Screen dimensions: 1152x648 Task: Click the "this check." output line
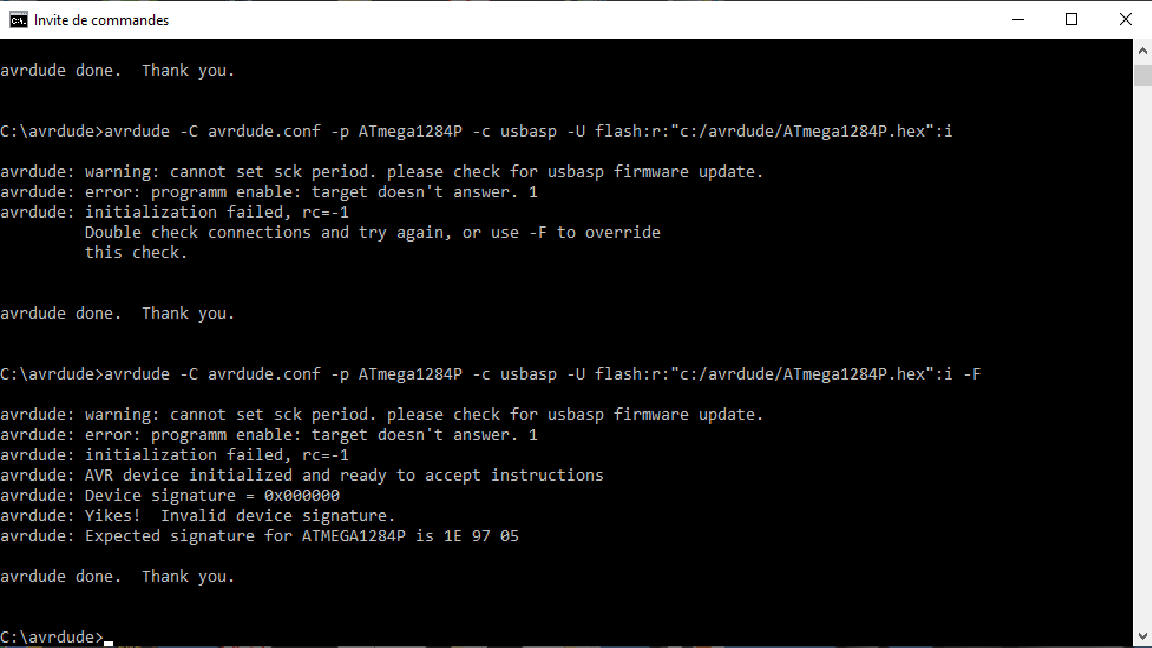coord(136,253)
